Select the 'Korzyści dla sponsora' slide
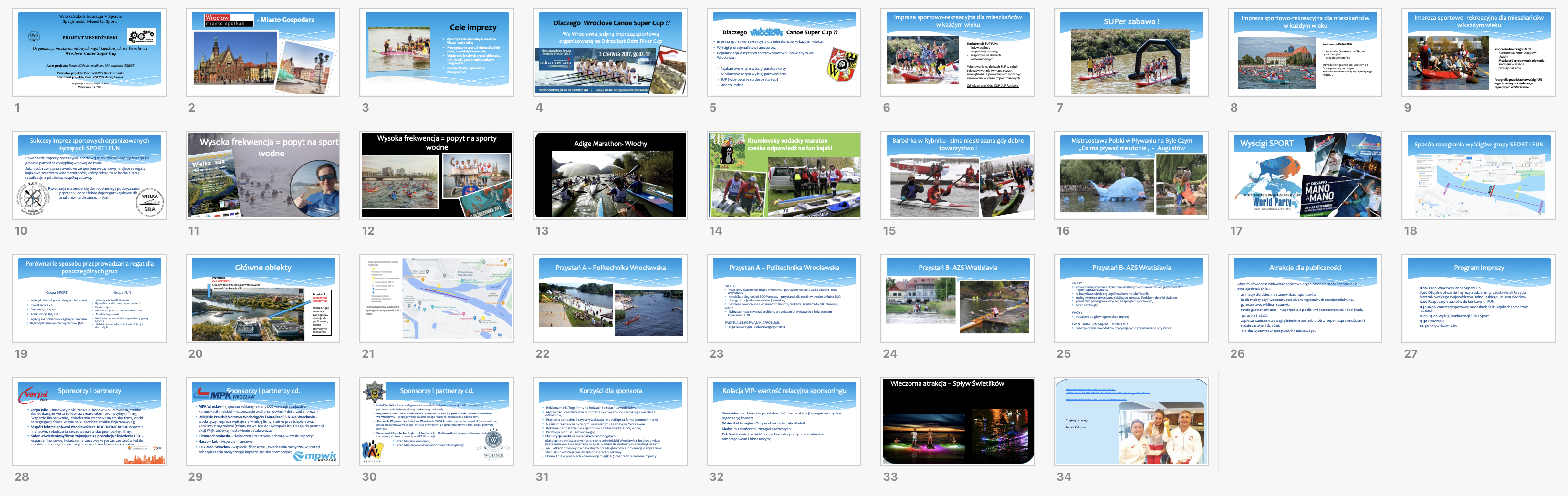 610,421
